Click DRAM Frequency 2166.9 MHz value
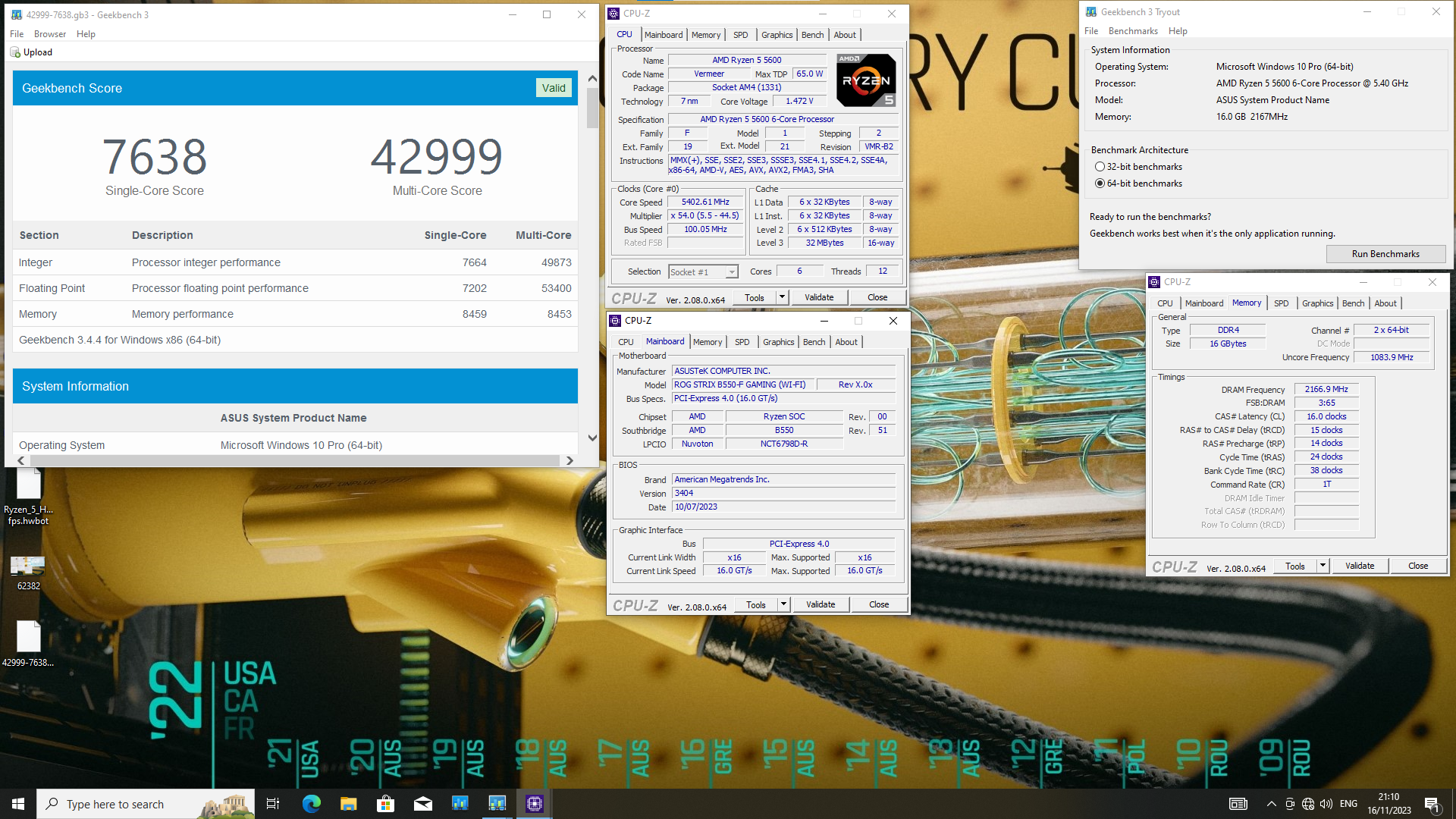This screenshot has width=1456, height=819. tap(1326, 389)
